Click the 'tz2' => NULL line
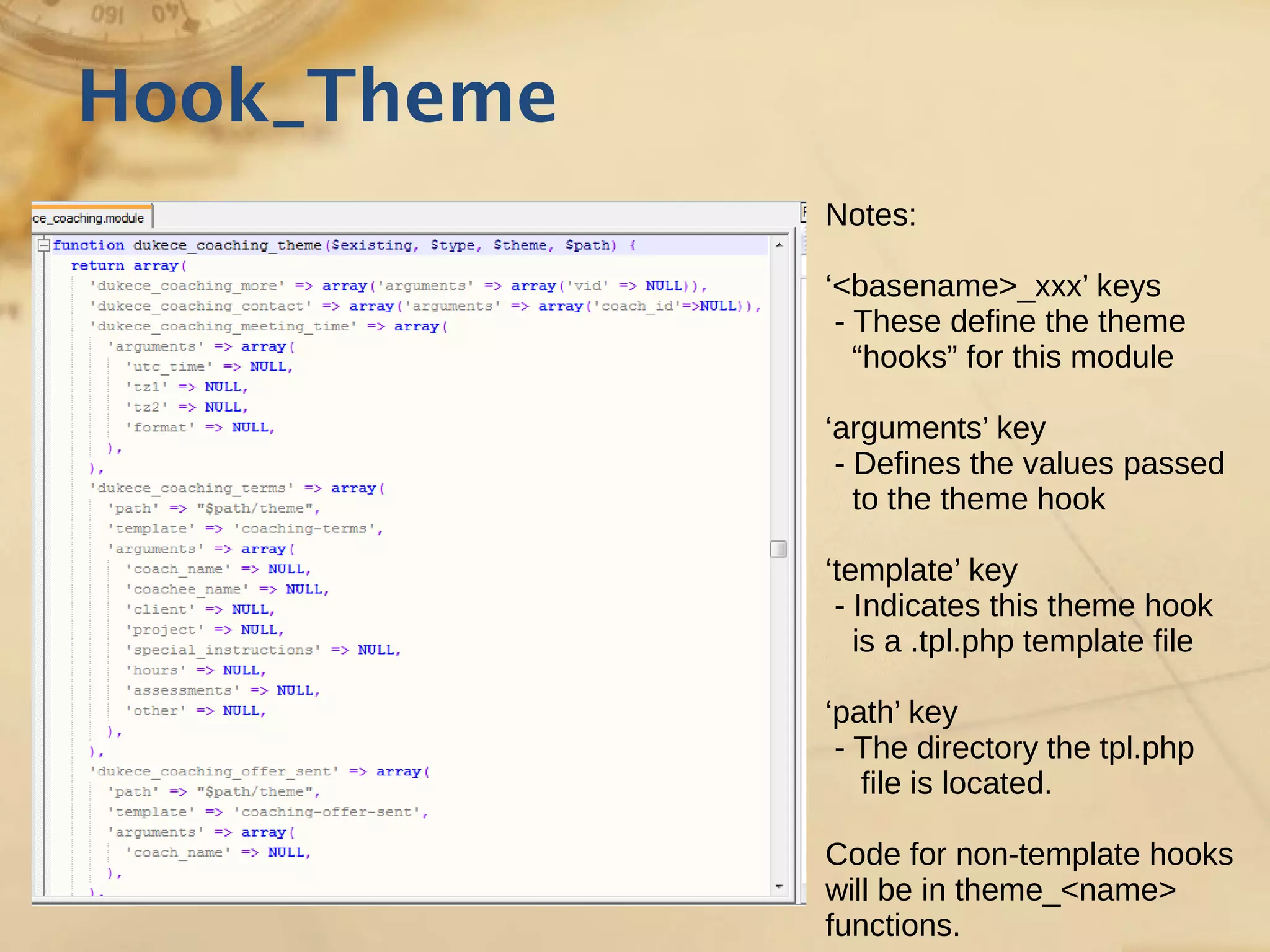1270x952 pixels. (187, 407)
